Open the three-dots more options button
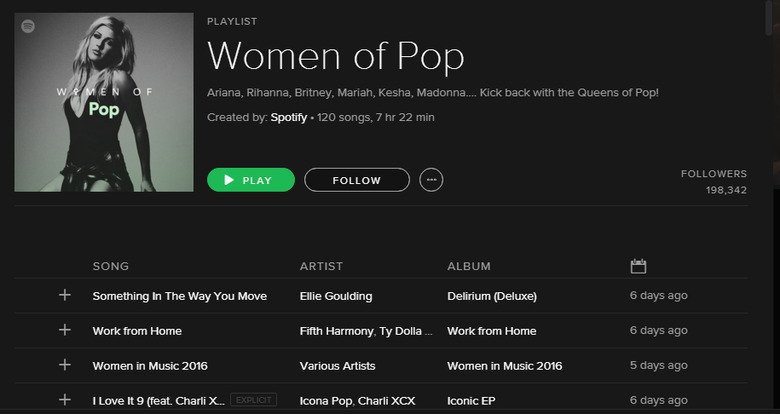 [431, 180]
